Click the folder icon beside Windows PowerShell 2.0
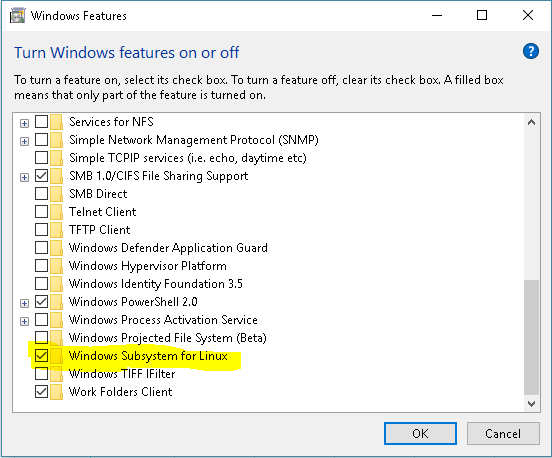This screenshot has height=458, width=552. 56,302
